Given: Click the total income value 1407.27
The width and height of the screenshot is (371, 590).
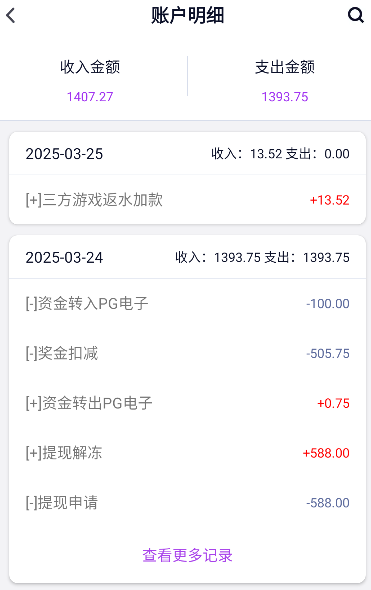Looking at the screenshot, I should coord(90,97).
